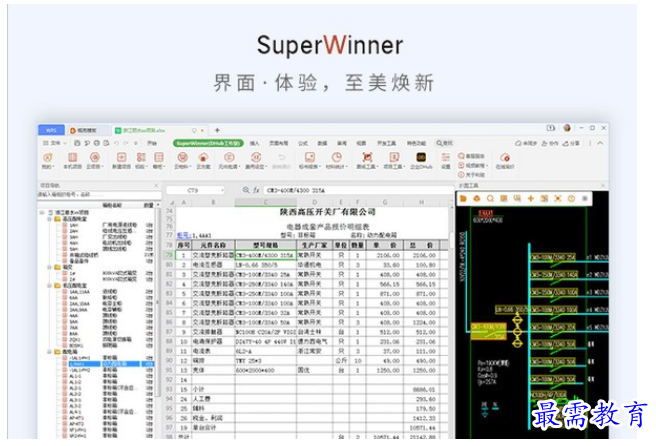Click the formula bar with CM3-400M text
This screenshot has width=656, height=446.
click(x=358, y=190)
